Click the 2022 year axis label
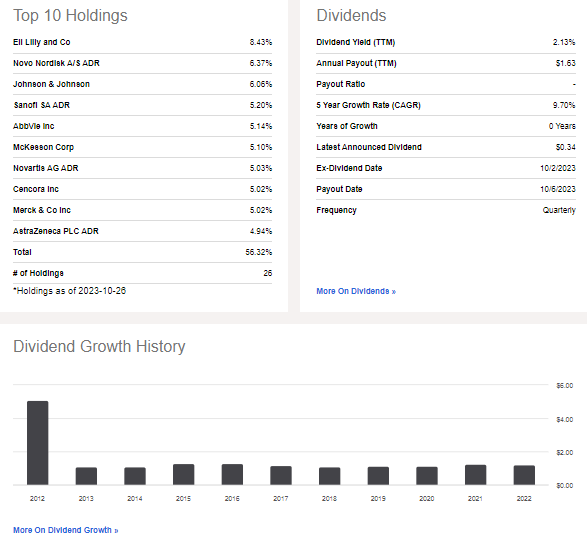587x547 pixels. click(x=524, y=499)
